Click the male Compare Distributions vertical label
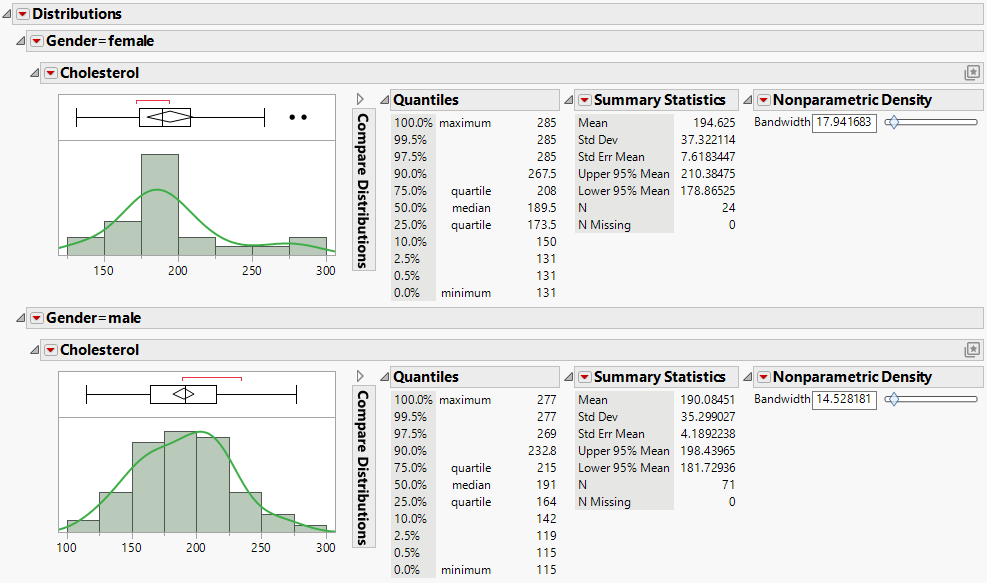 point(363,467)
